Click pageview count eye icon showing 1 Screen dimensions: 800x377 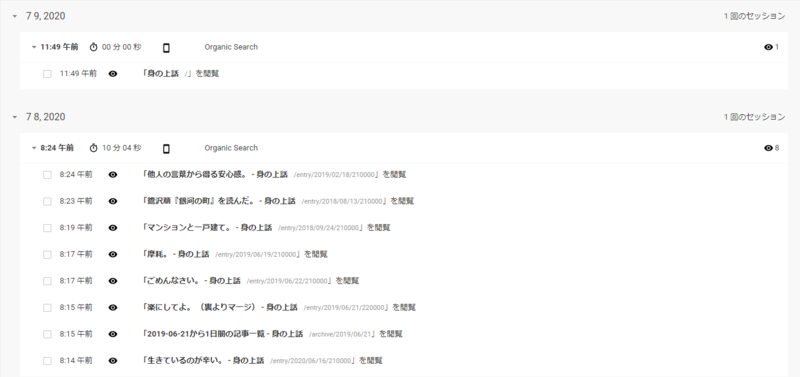pos(768,47)
